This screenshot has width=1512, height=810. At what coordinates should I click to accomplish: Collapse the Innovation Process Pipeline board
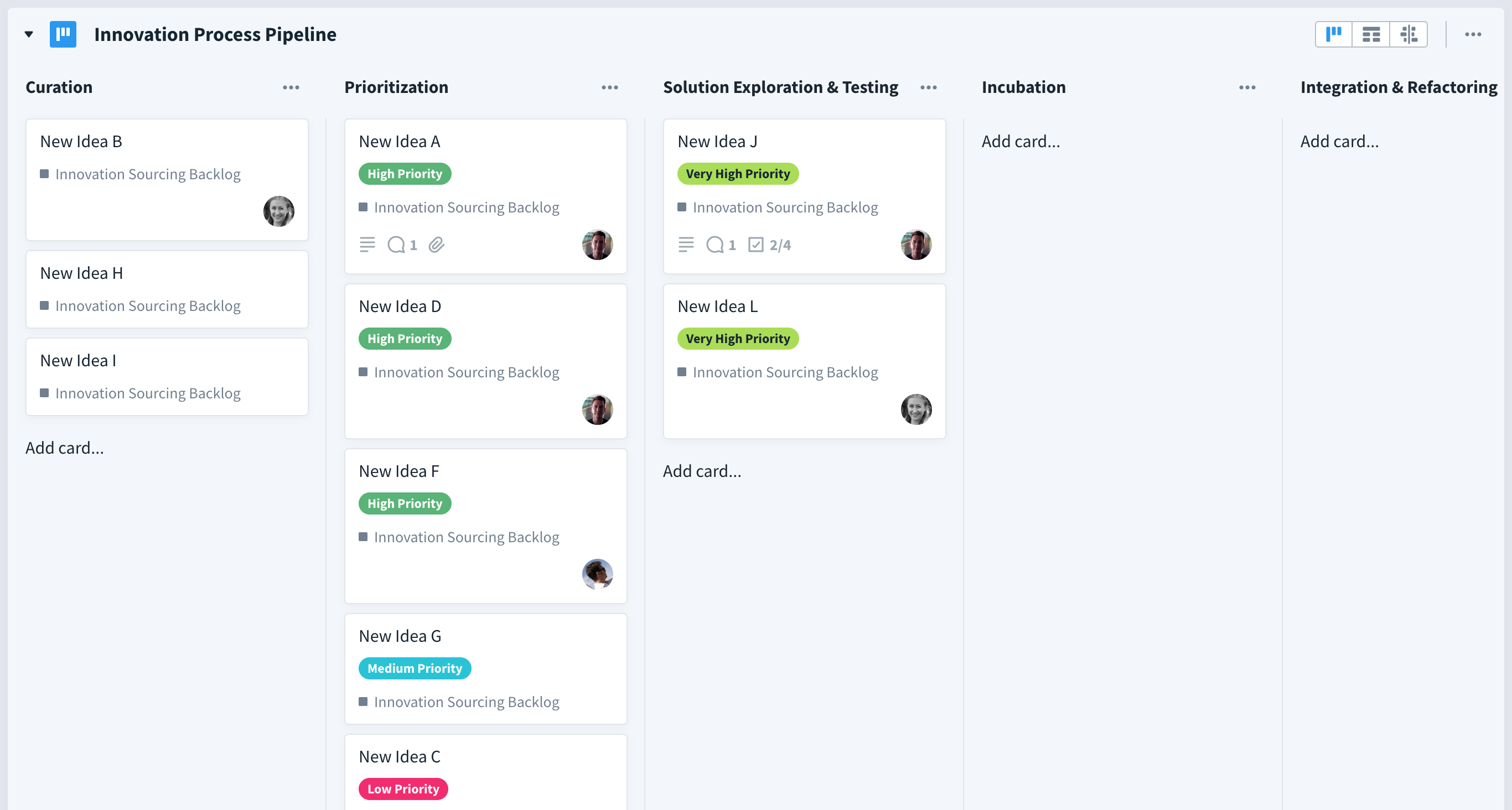click(29, 34)
